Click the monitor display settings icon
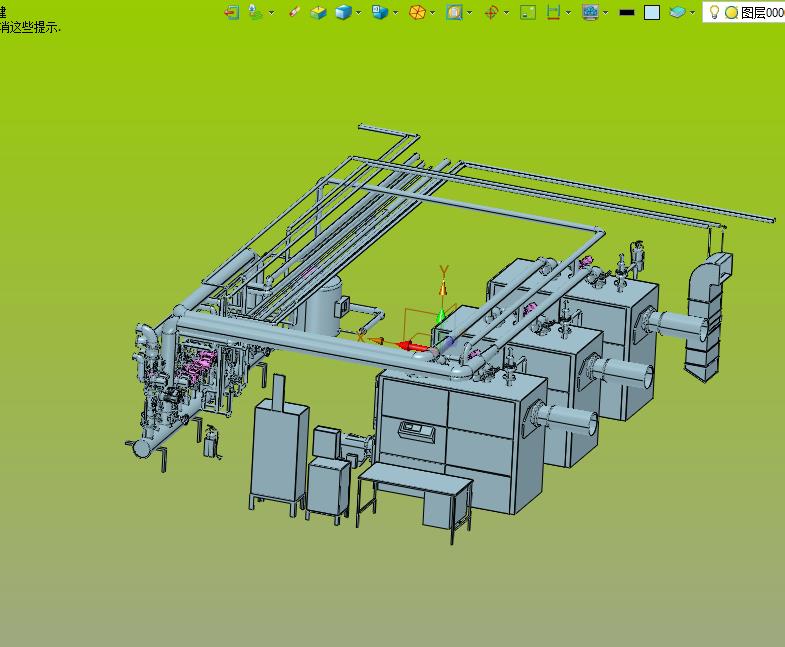Viewport: 785px width, 647px height. pos(591,12)
